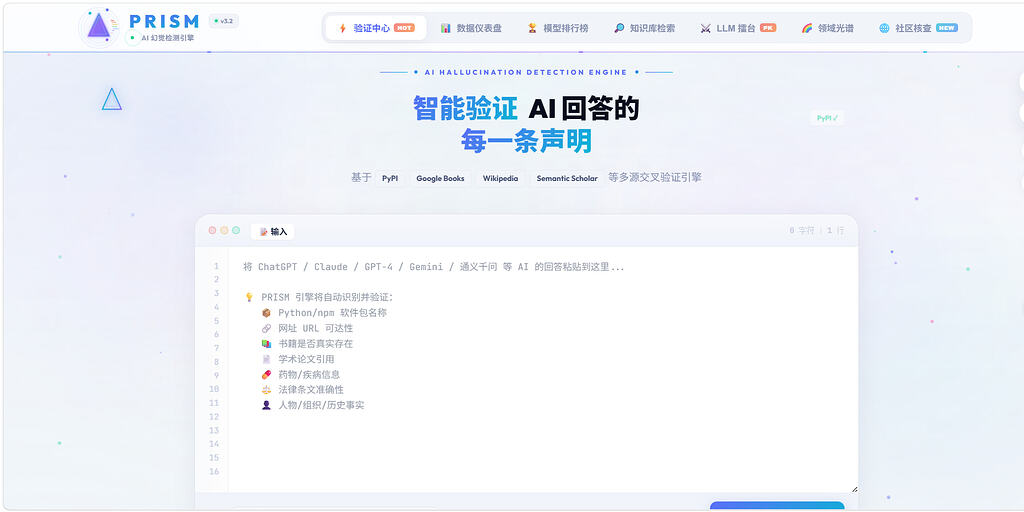Click the Google Books source chip

(440, 178)
